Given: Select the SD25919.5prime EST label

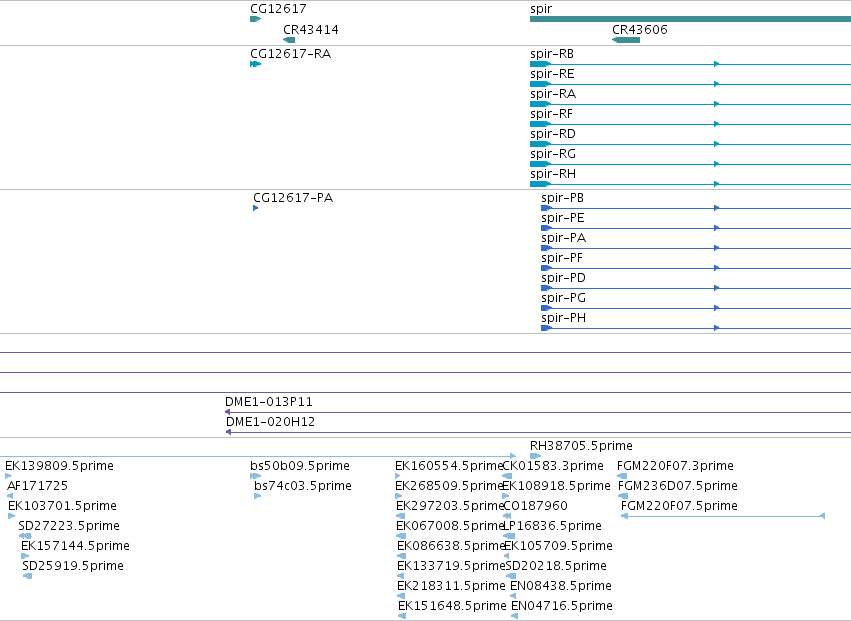Looking at the screenshot, I should (x=73, y=567).
